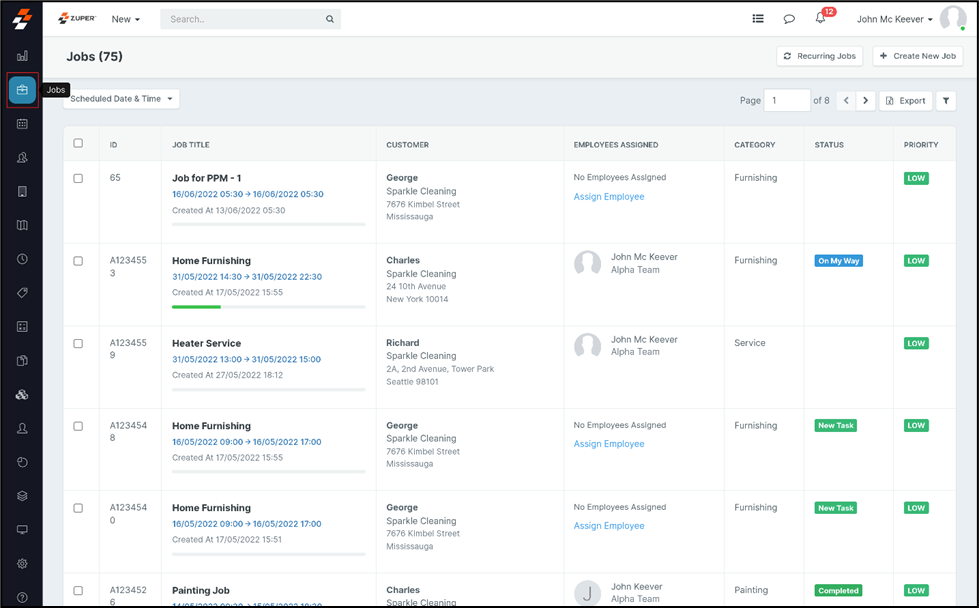Image resolution: width=979 pixels, height=608 pixels.
Task: Expand the John Mc Keever user menu
Action: (x=894, y=19)
